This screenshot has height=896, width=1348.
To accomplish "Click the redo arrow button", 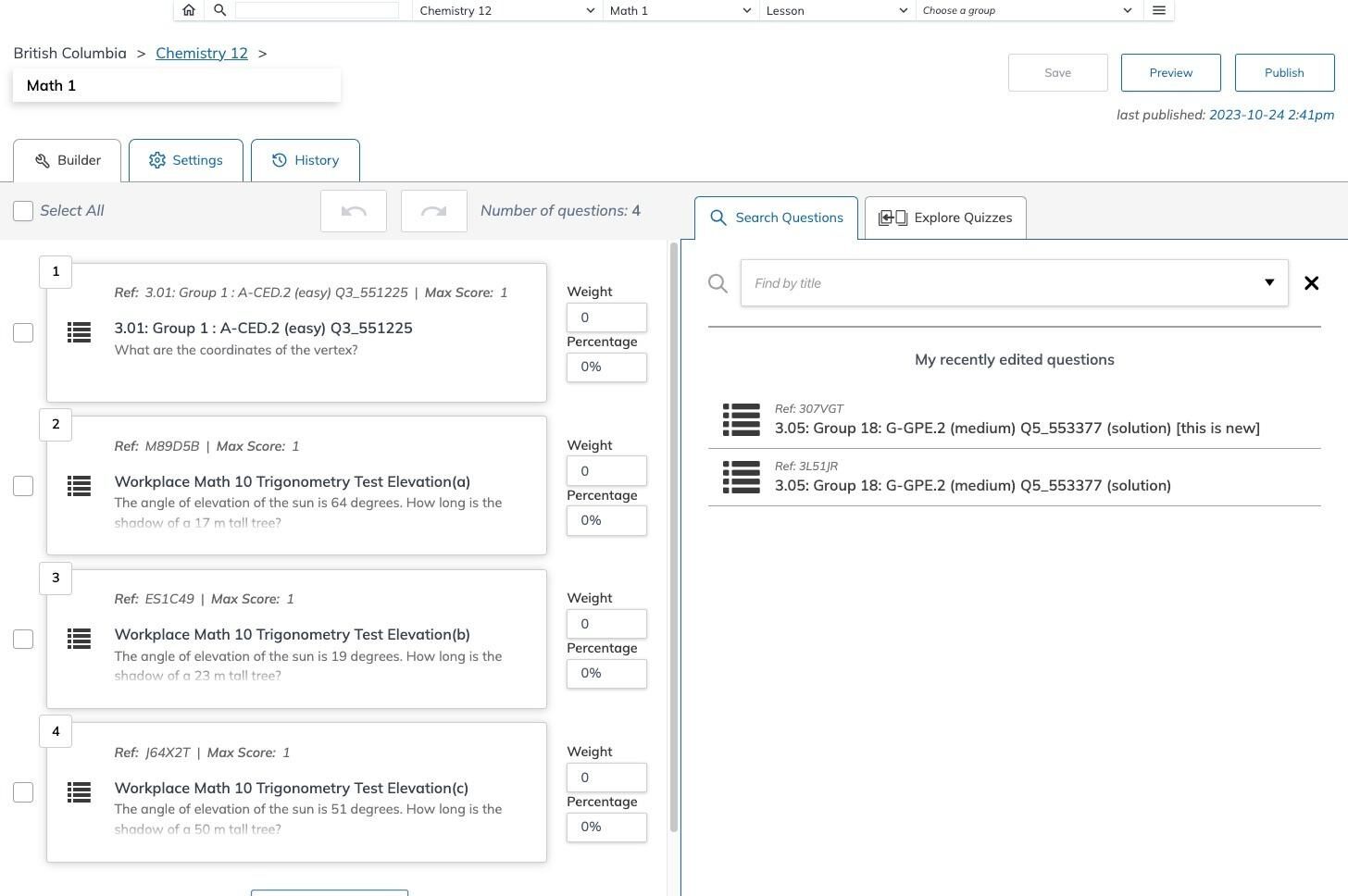I will (434, 211).
